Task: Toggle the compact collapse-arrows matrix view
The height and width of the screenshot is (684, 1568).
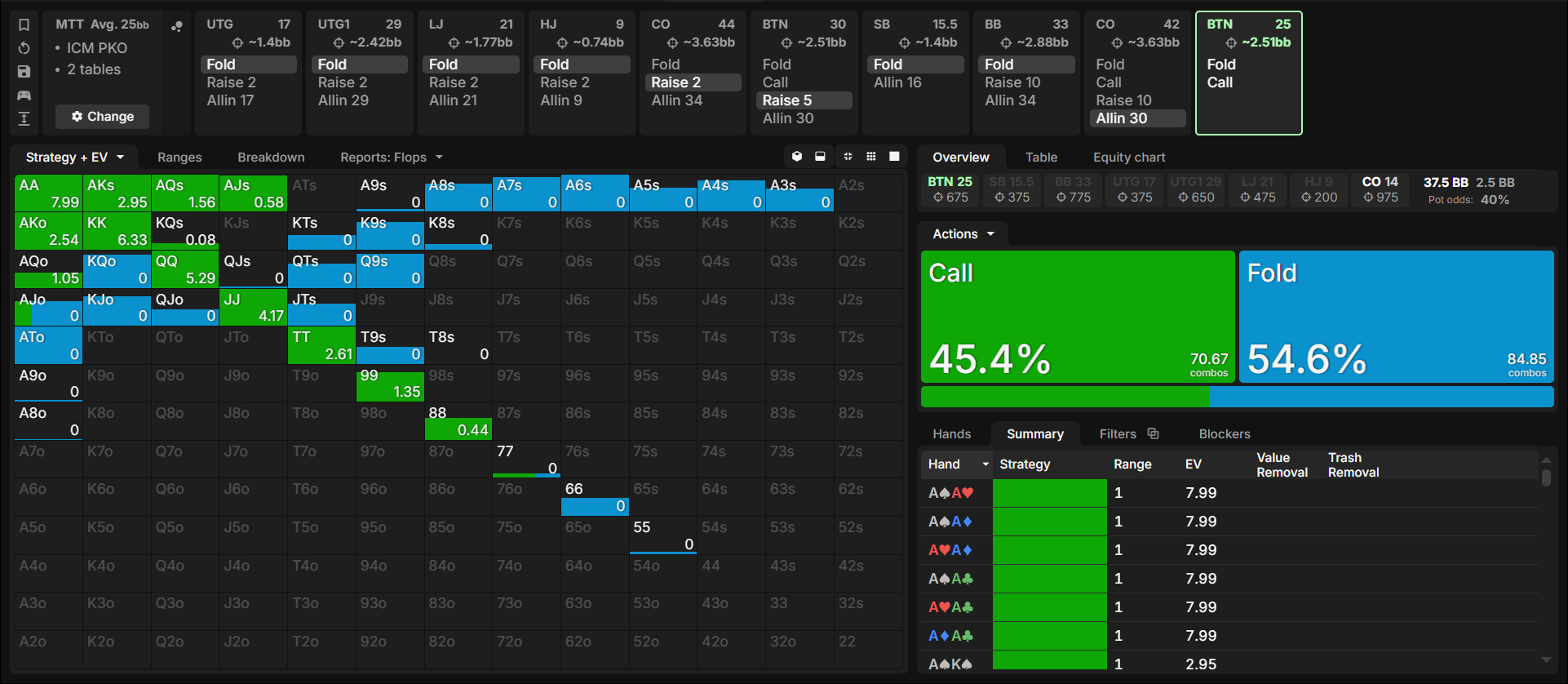Action: pos(848,157)
